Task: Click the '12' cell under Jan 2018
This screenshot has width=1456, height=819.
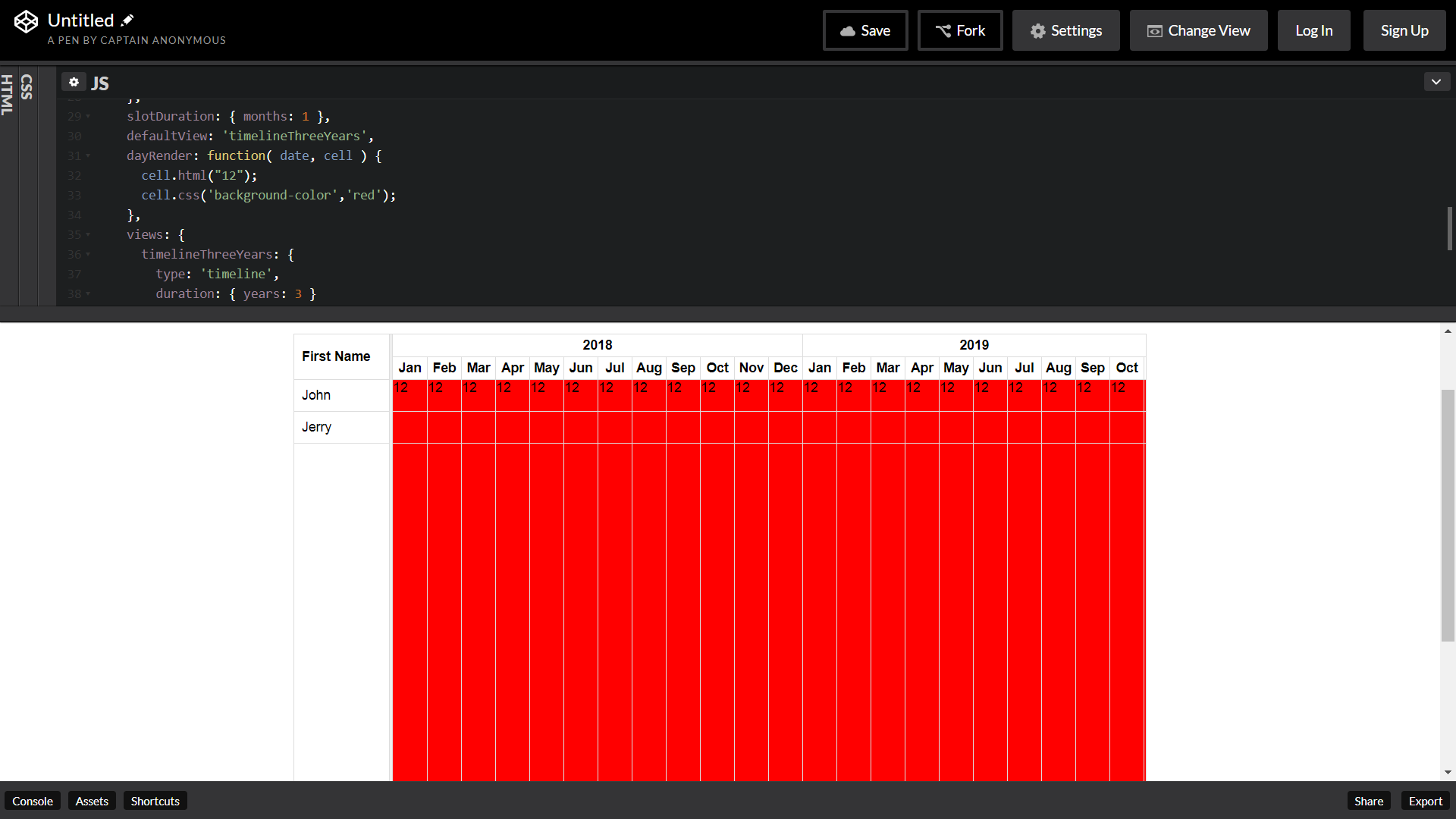Action: (x=409, y=395)
